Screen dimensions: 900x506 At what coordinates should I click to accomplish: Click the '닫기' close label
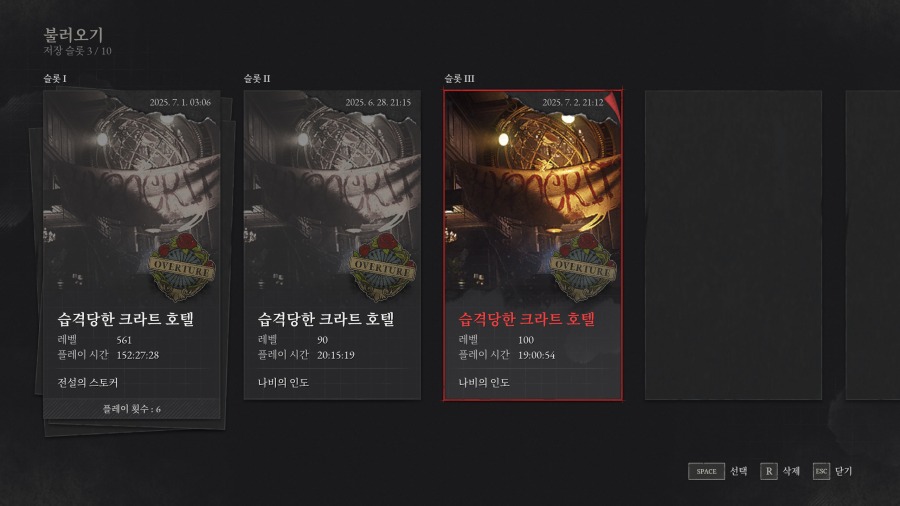tap(843, 471)
